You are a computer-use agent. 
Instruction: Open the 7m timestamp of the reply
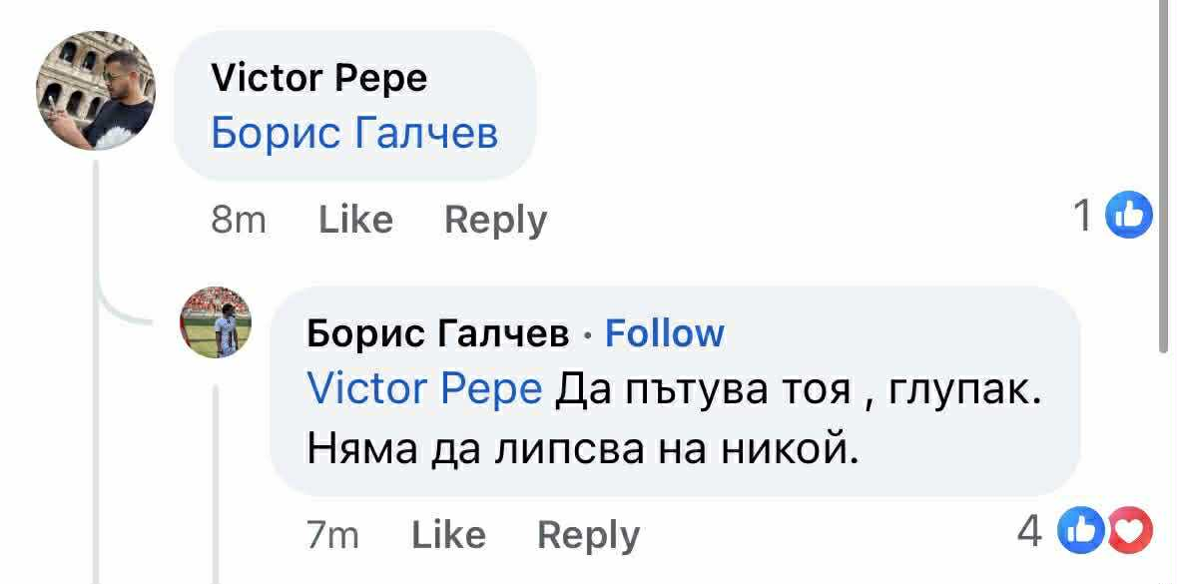click(x=332, y=536)
